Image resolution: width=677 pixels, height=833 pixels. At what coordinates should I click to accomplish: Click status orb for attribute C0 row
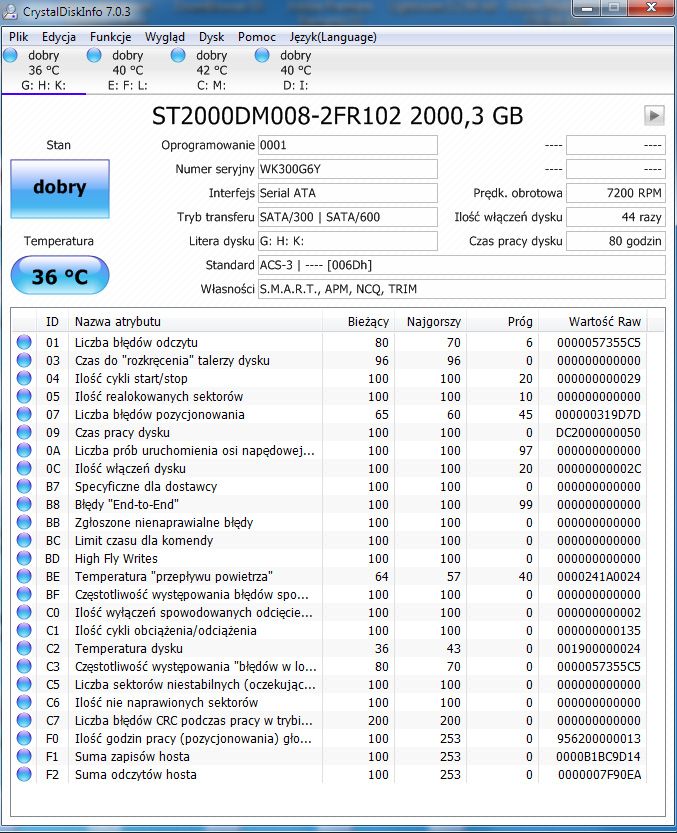pyautogui.click(x=24, y=613)
